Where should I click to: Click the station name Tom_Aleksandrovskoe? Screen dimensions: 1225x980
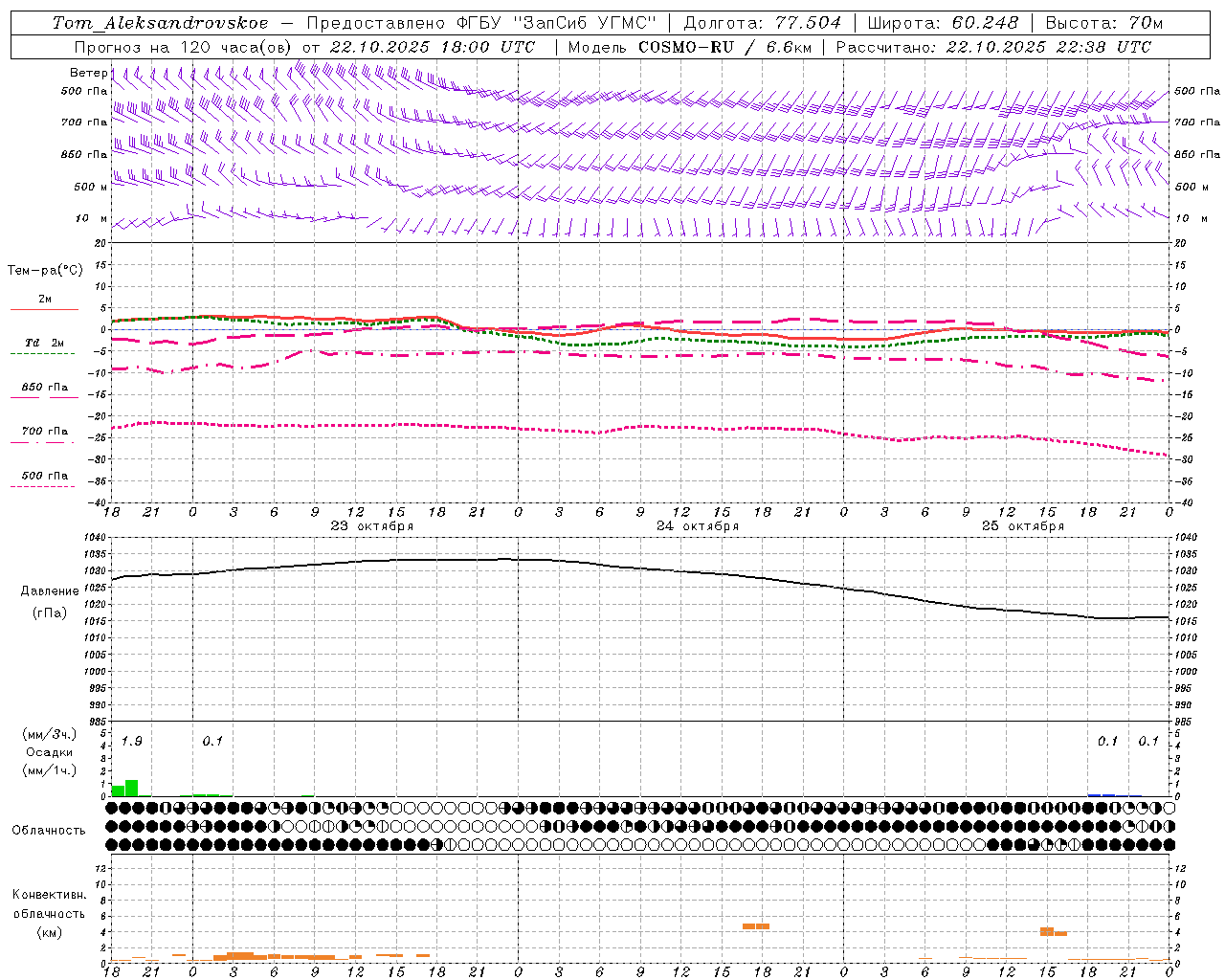pyautogui.click(x=161, y=23)
